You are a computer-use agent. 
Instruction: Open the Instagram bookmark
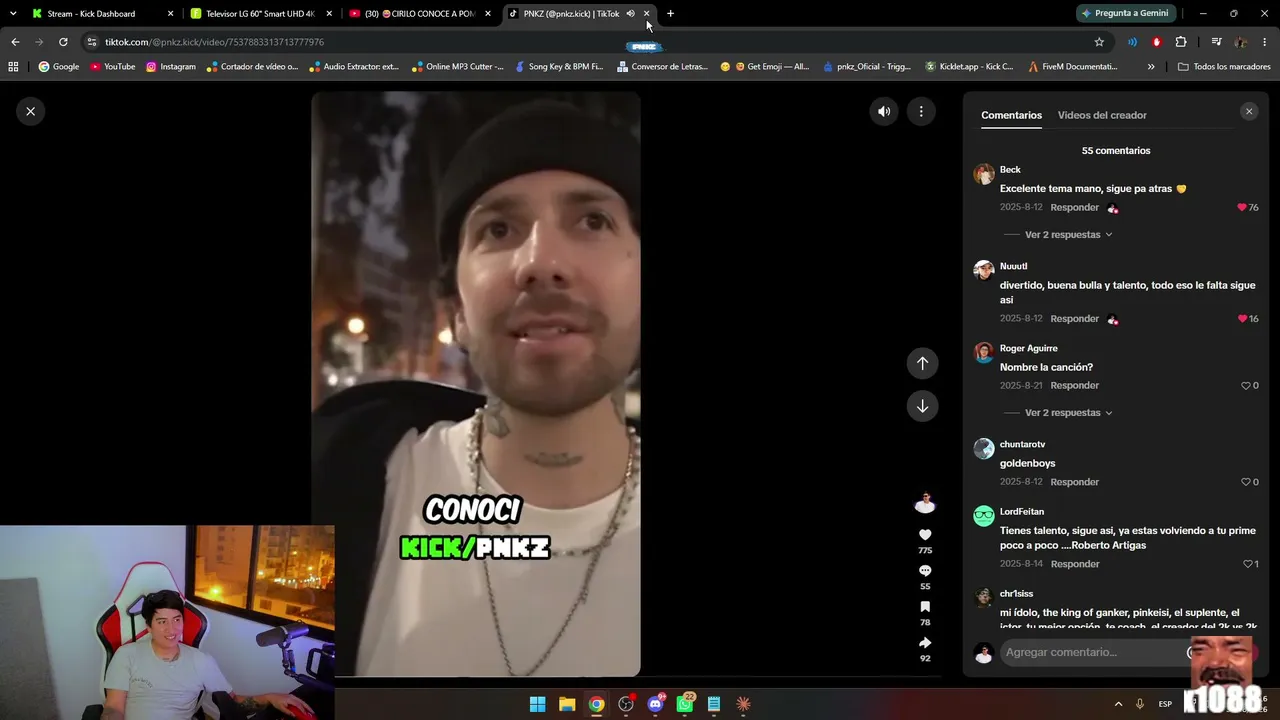171,67
